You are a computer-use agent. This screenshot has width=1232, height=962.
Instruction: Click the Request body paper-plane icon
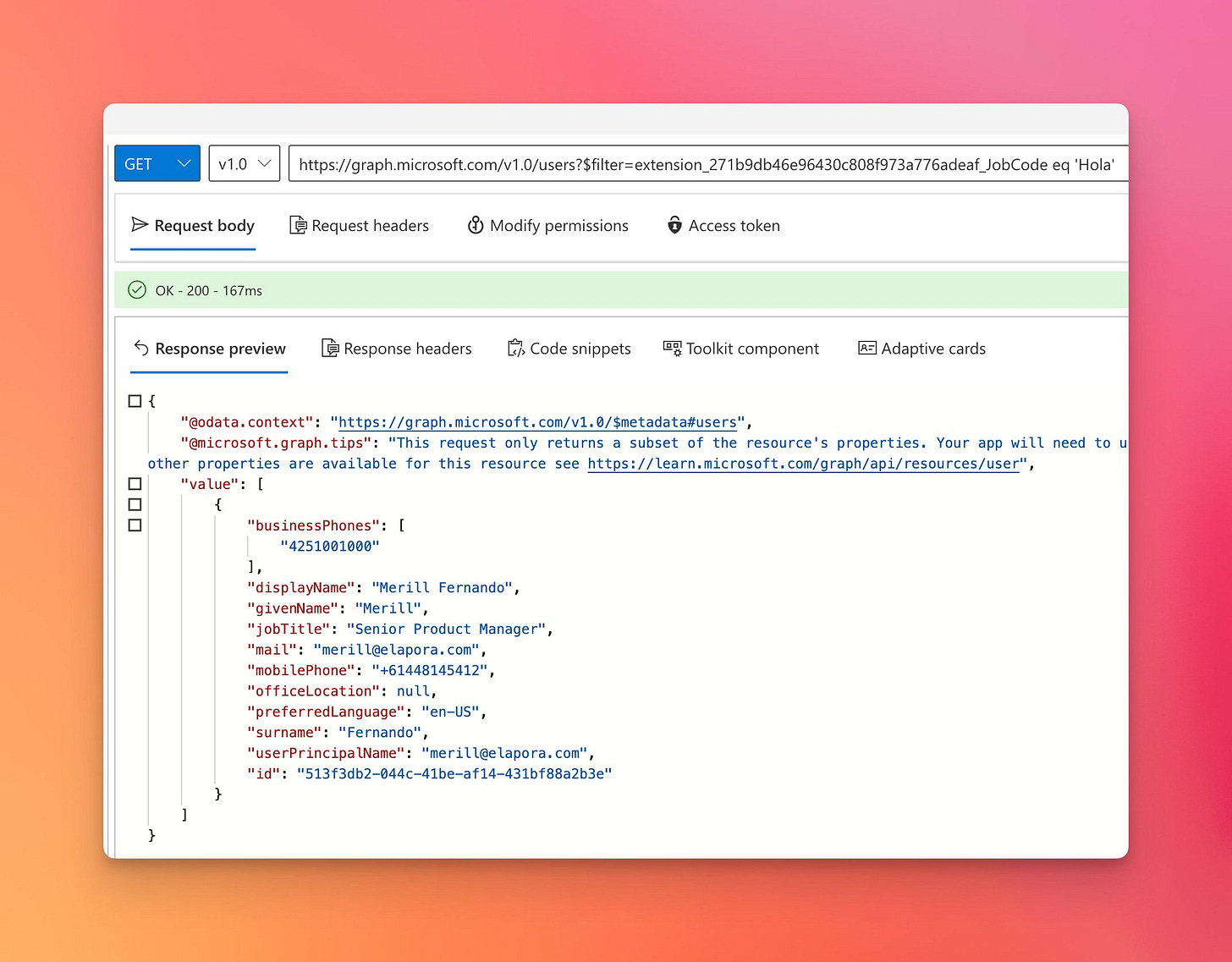click(140, 225)
